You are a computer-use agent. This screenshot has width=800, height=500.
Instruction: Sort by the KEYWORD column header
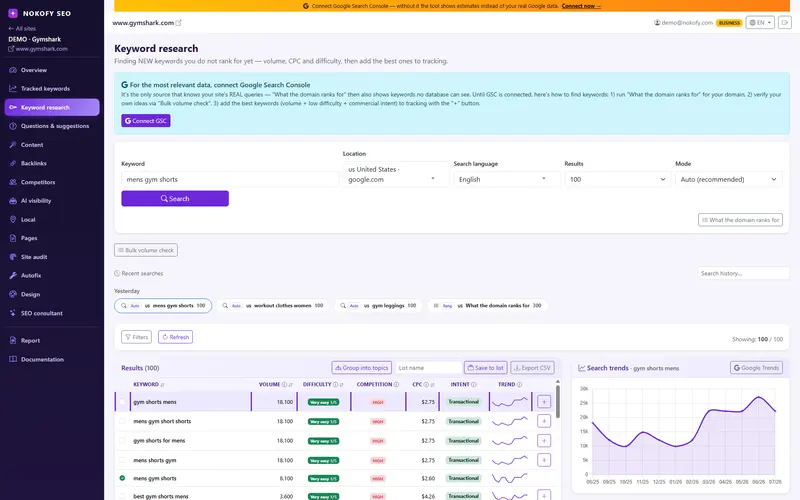148,385
